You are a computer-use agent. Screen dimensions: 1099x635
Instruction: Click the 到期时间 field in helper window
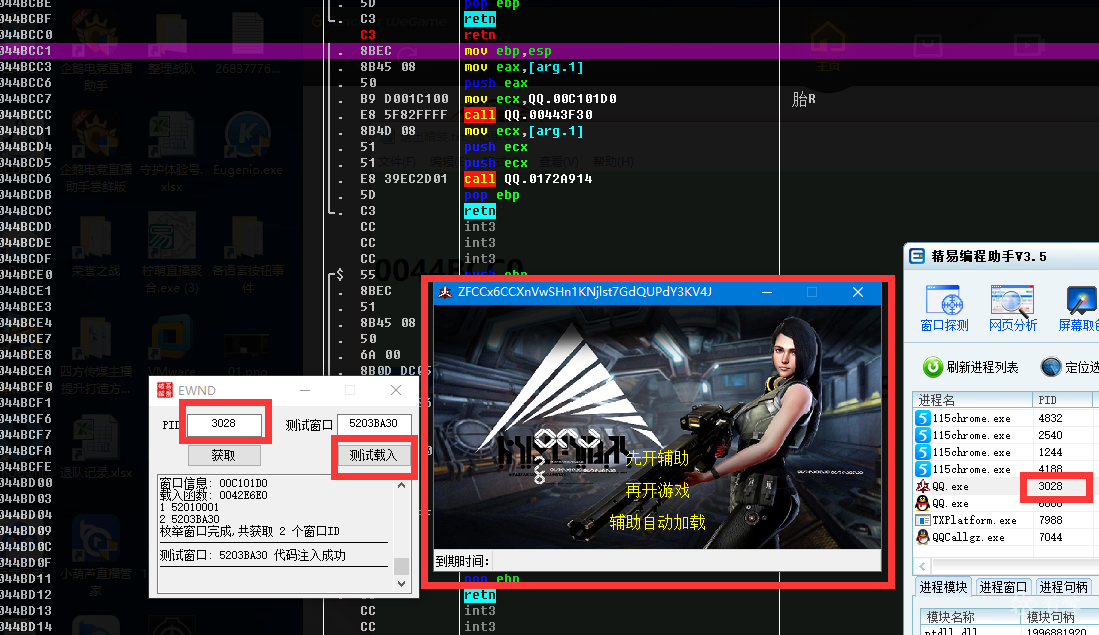[x=685, y=561]
